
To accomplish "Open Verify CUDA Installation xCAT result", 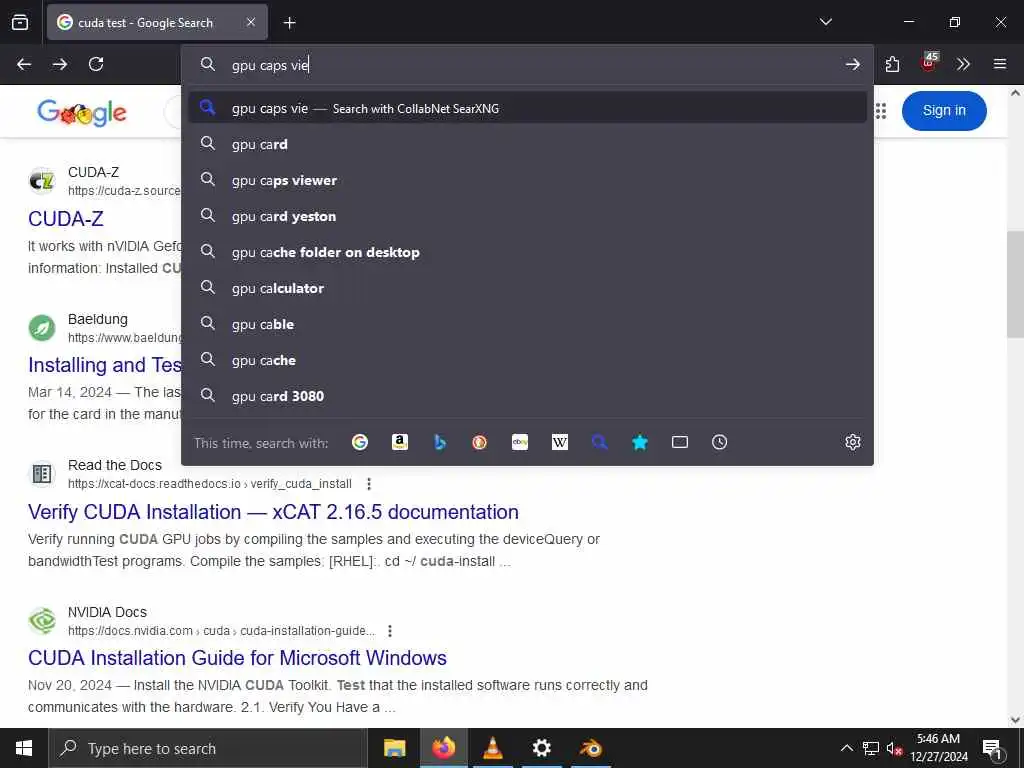I will point(273,512).
